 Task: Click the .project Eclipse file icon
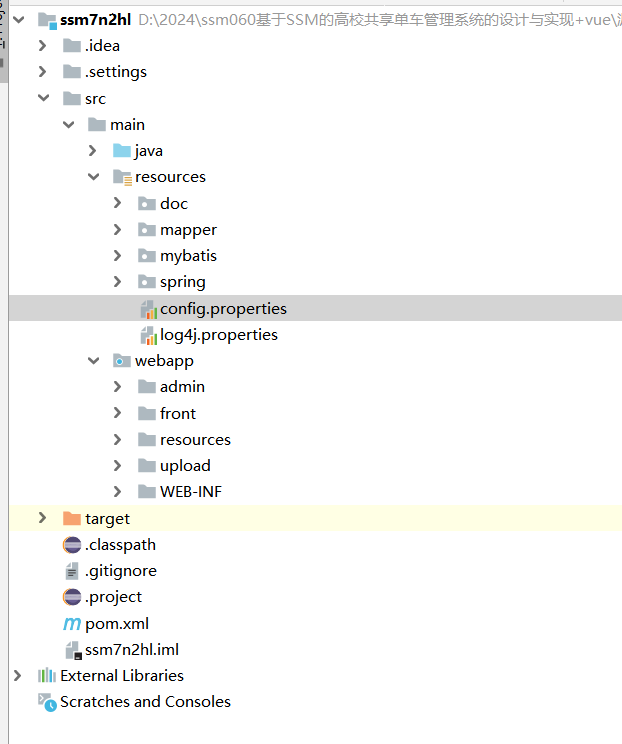click(x=72, y=597)
